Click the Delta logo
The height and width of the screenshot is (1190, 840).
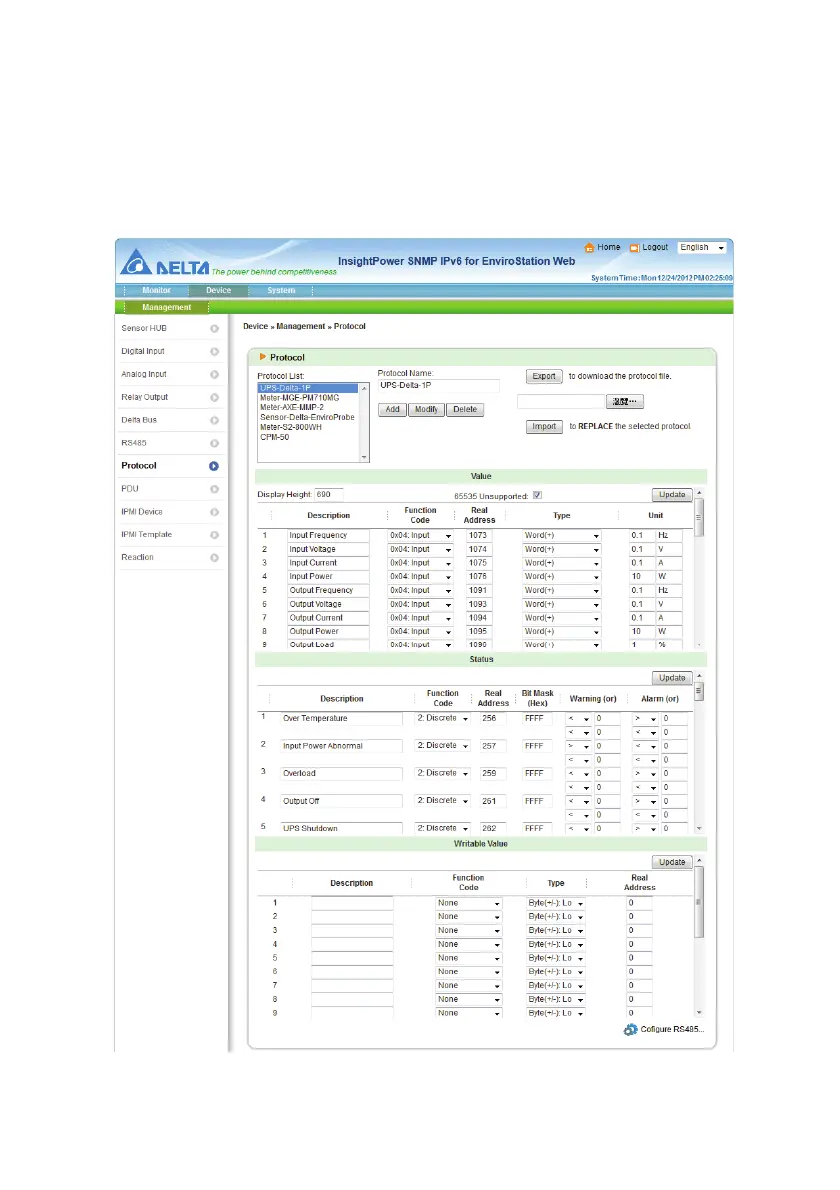(x=165, y=263)
